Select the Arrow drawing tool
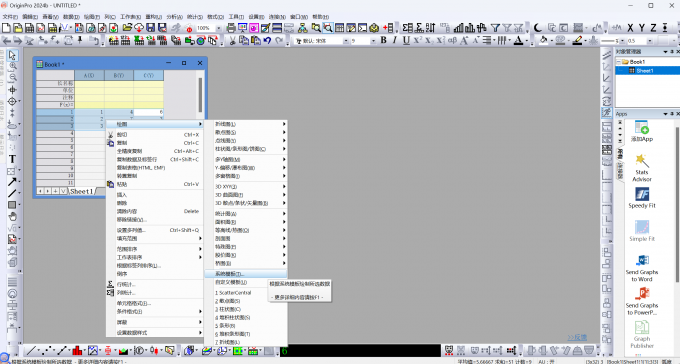Image resolution: width=680 pixels, height=364 pixels. 12,182
